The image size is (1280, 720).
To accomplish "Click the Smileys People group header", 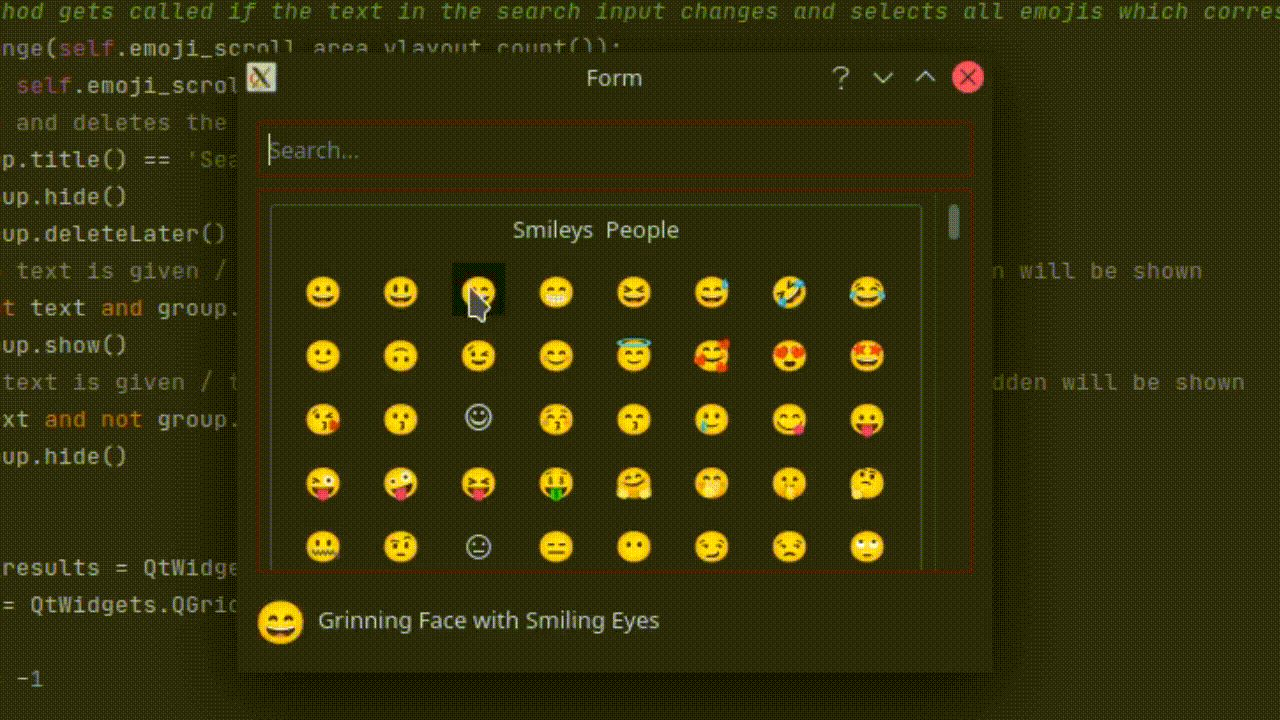I will pyautogui.click(x=595, y=230).
